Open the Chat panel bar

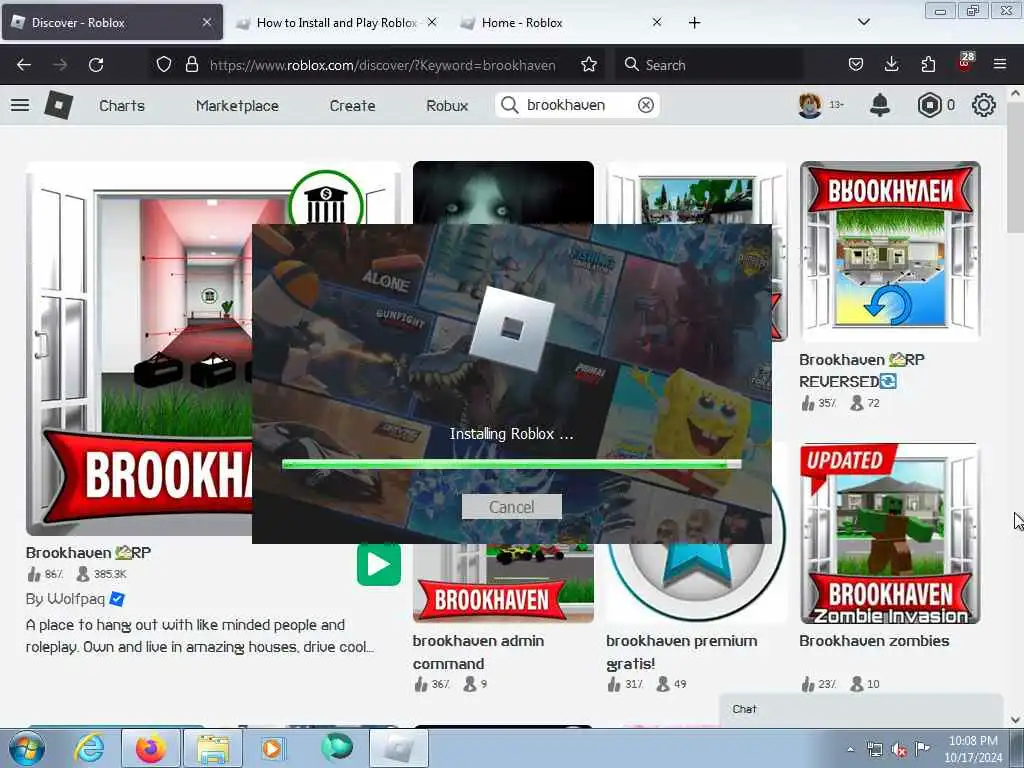861,709
